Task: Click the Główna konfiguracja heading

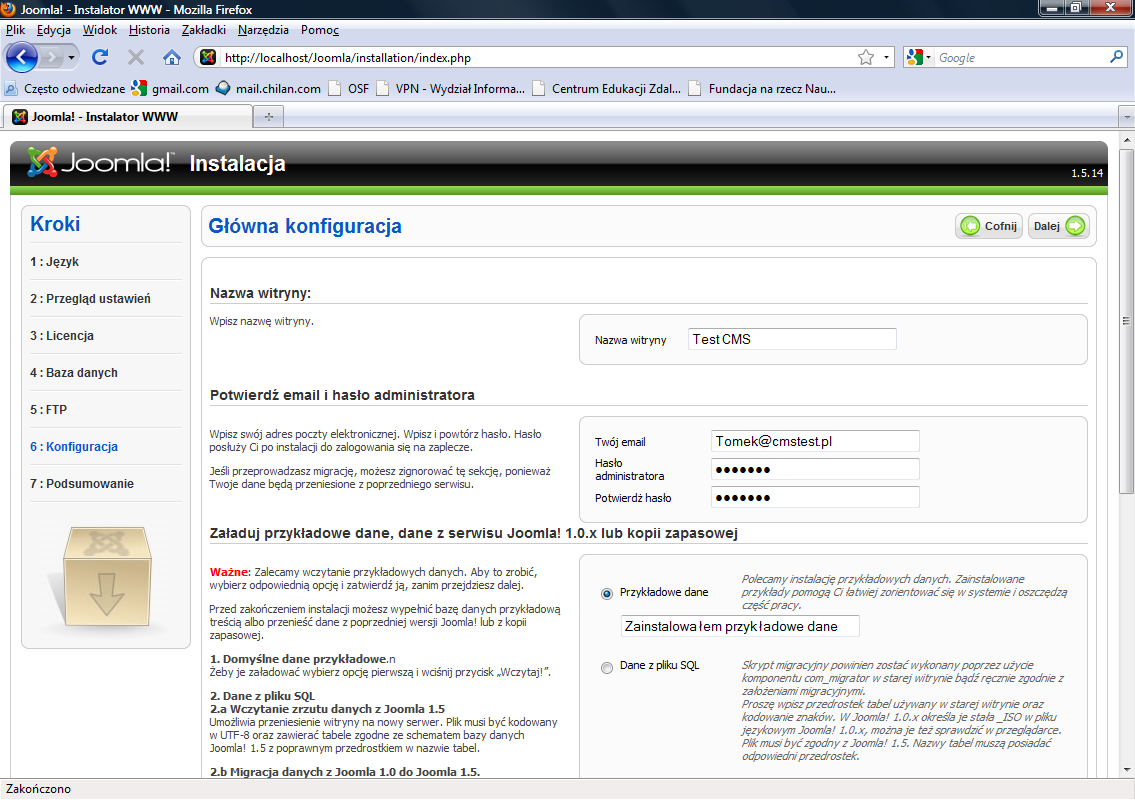Action: pos(305,226)
